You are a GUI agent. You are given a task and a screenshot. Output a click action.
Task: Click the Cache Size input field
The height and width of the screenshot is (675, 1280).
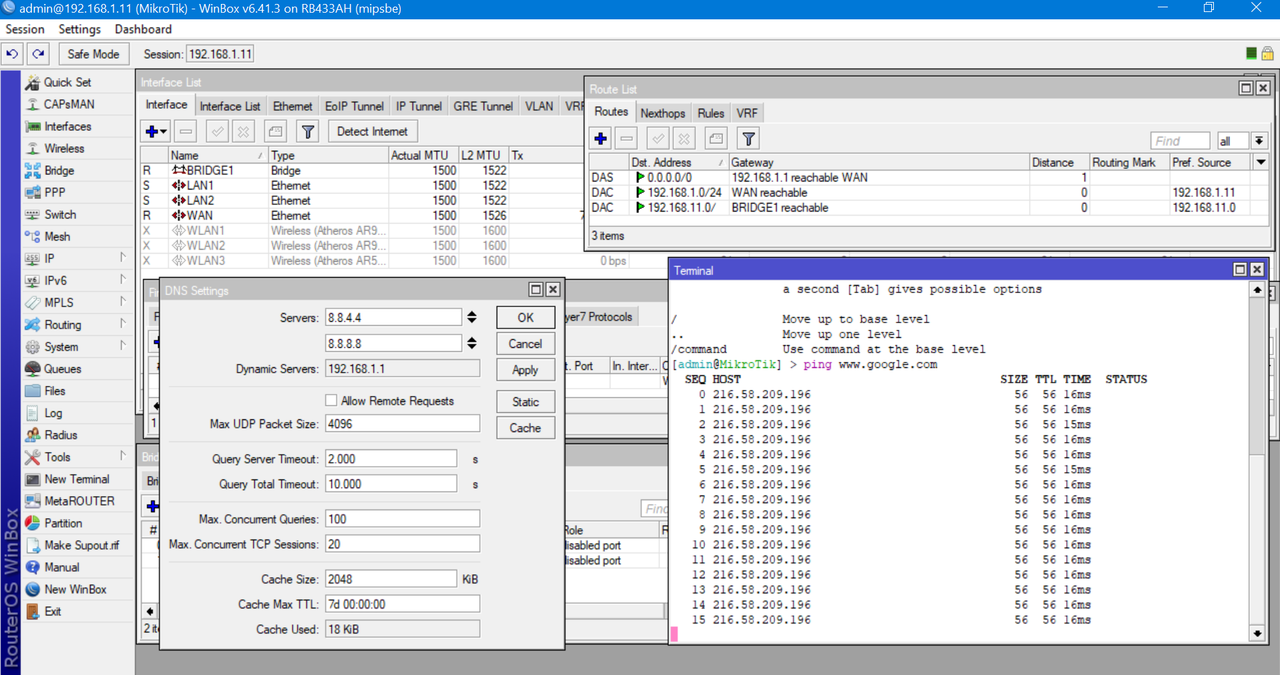click(x=391, y=579)
